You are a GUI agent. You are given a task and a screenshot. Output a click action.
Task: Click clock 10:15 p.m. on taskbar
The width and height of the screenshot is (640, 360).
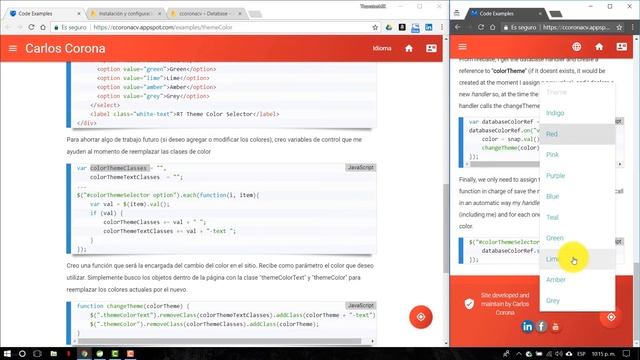[603, 353]
